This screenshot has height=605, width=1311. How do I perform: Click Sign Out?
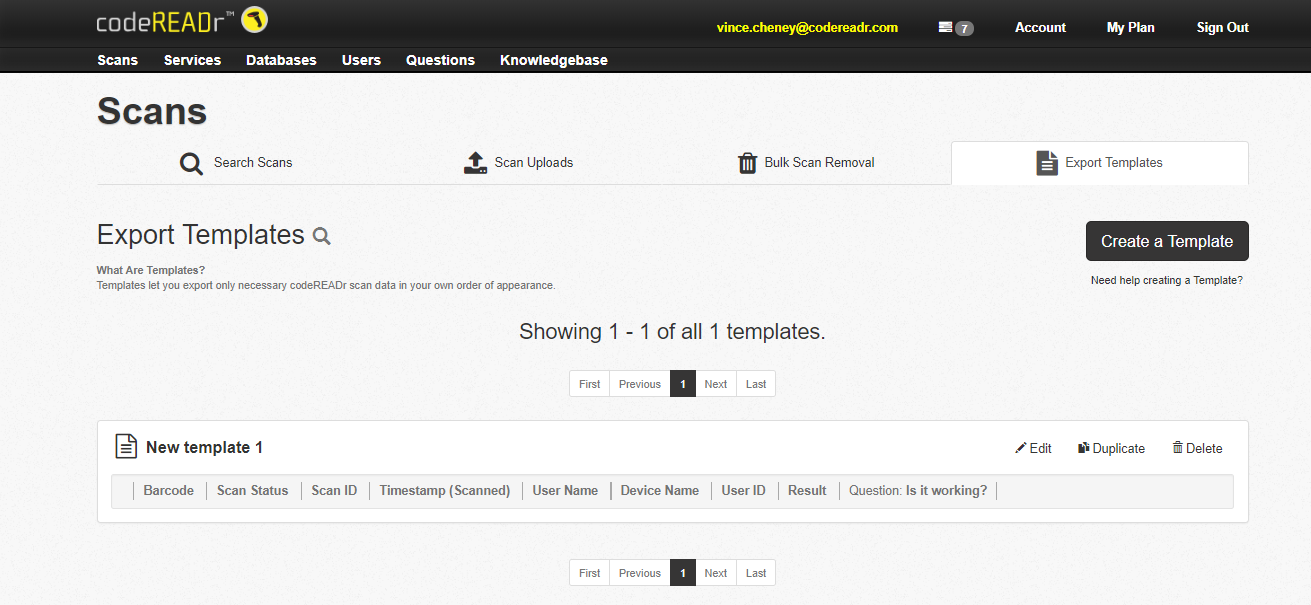tap(1223, 28)
